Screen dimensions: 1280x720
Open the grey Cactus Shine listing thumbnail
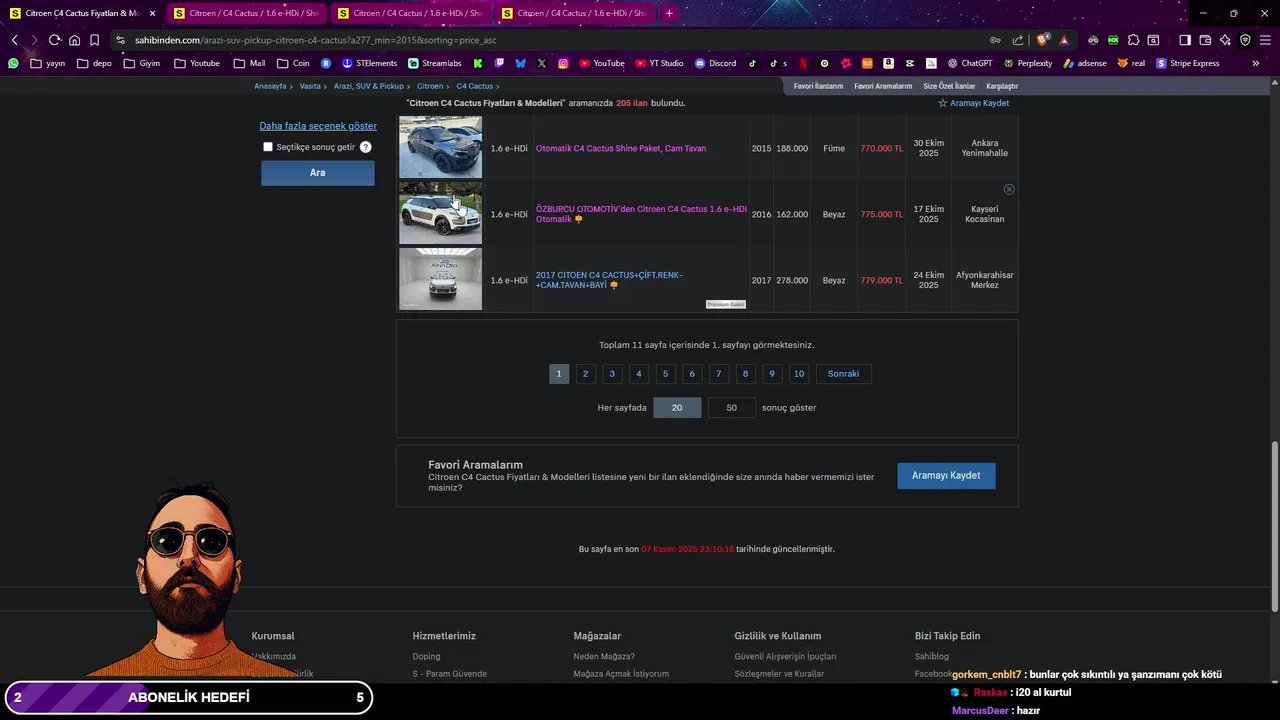440,147
